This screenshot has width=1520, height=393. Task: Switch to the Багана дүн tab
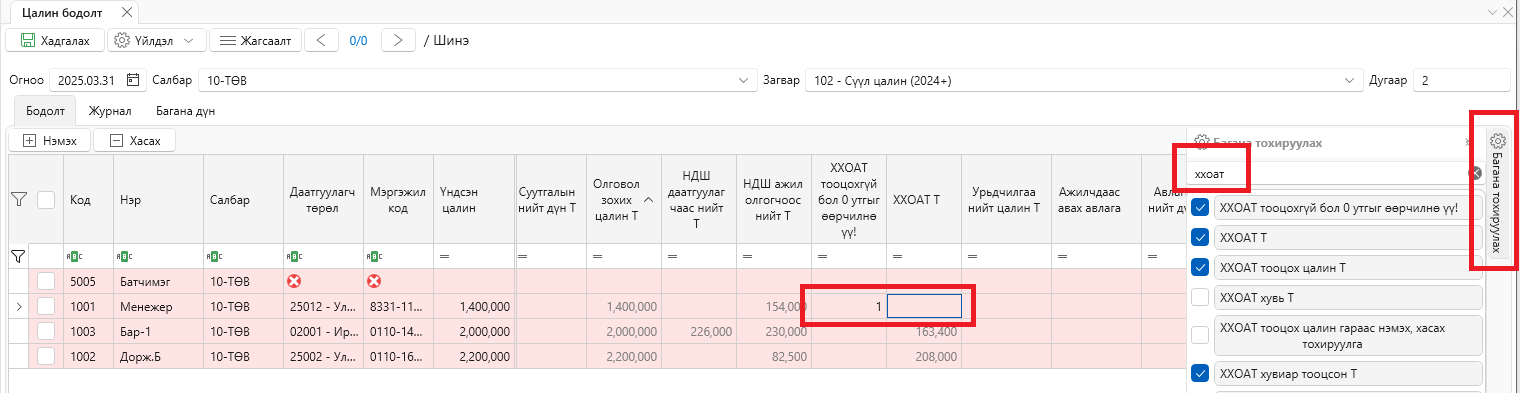click(184, 111)
